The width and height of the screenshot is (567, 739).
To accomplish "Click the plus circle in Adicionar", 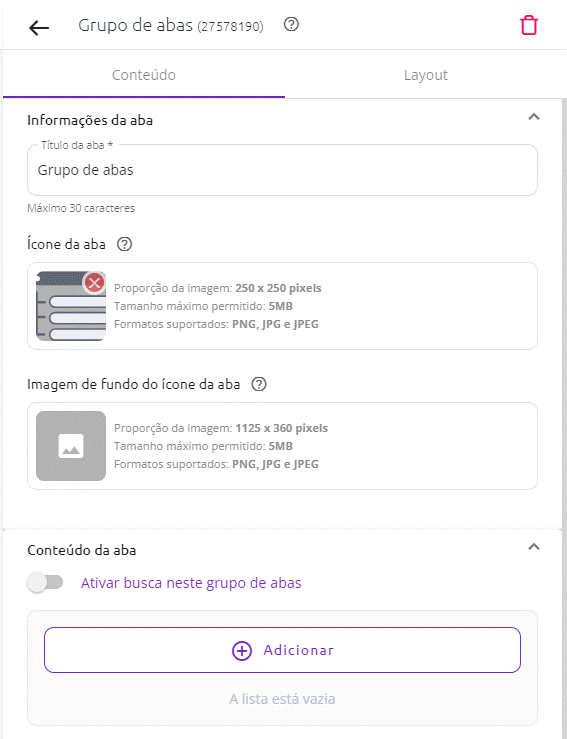I will click(242, 650).
